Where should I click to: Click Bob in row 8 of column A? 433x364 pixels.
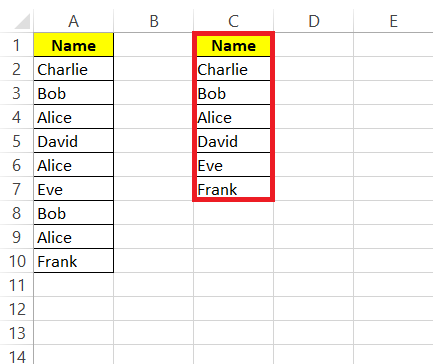[x=74, y=213]
